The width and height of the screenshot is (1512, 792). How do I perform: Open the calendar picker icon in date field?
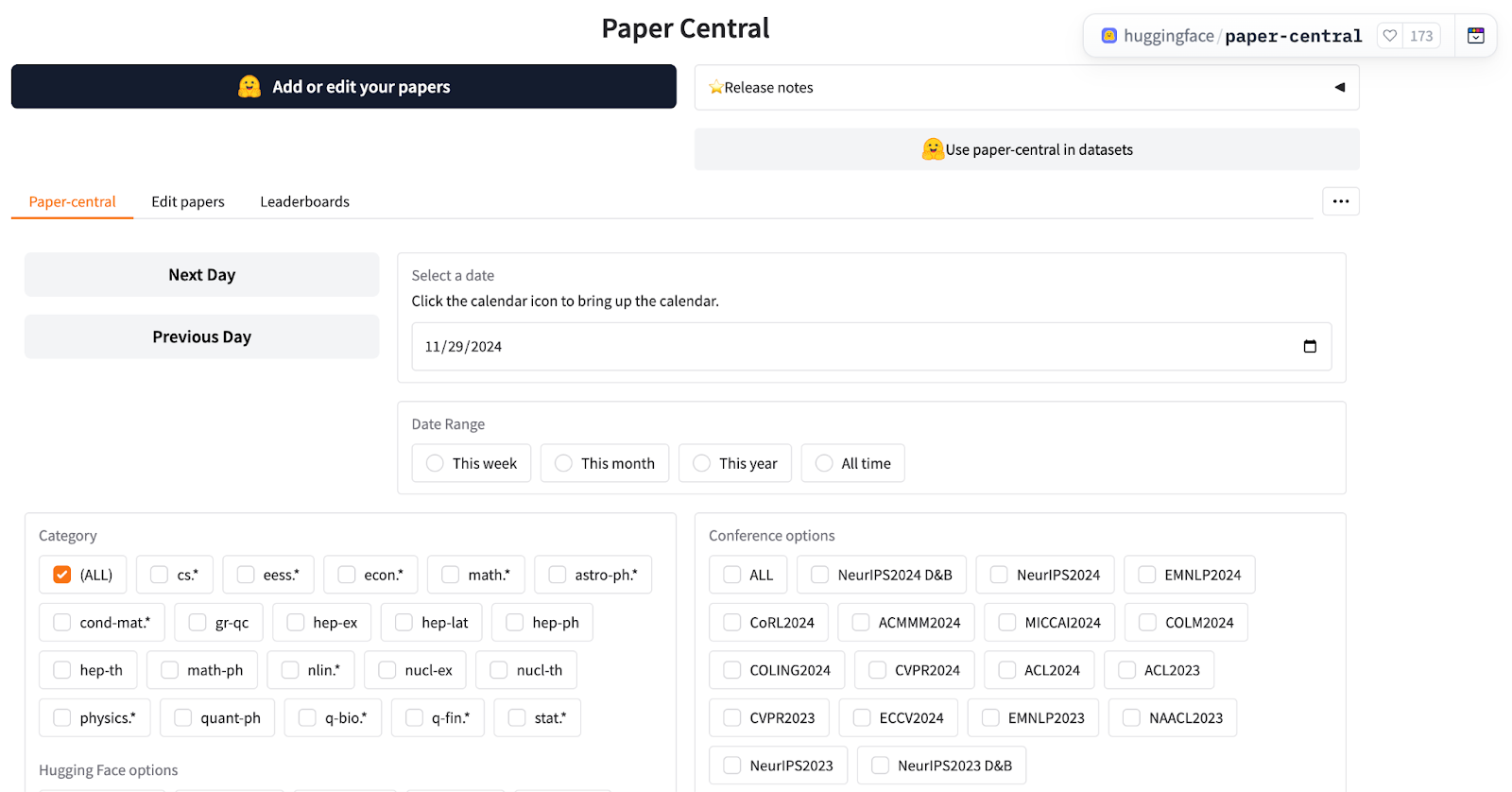[x=1310, y=347]
